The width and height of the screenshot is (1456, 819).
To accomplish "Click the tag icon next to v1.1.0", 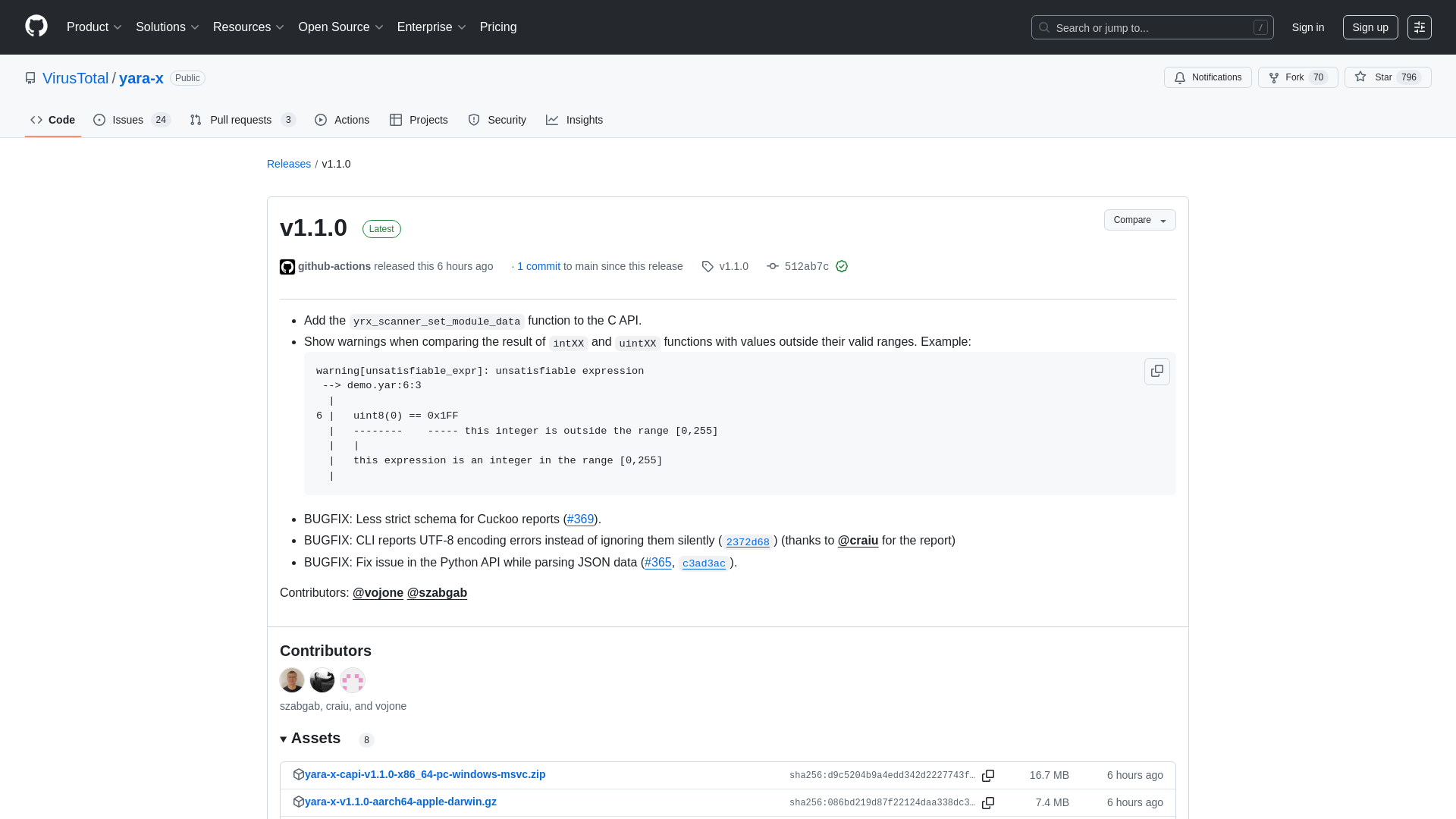I will 708,267.
